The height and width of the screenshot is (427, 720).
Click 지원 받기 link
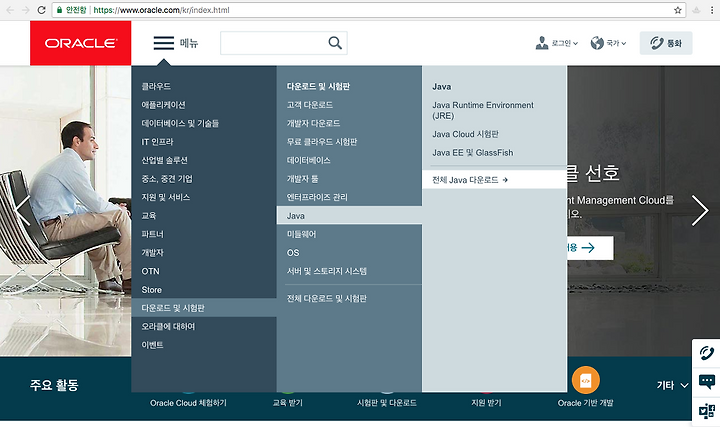click(x=487, y=403)
